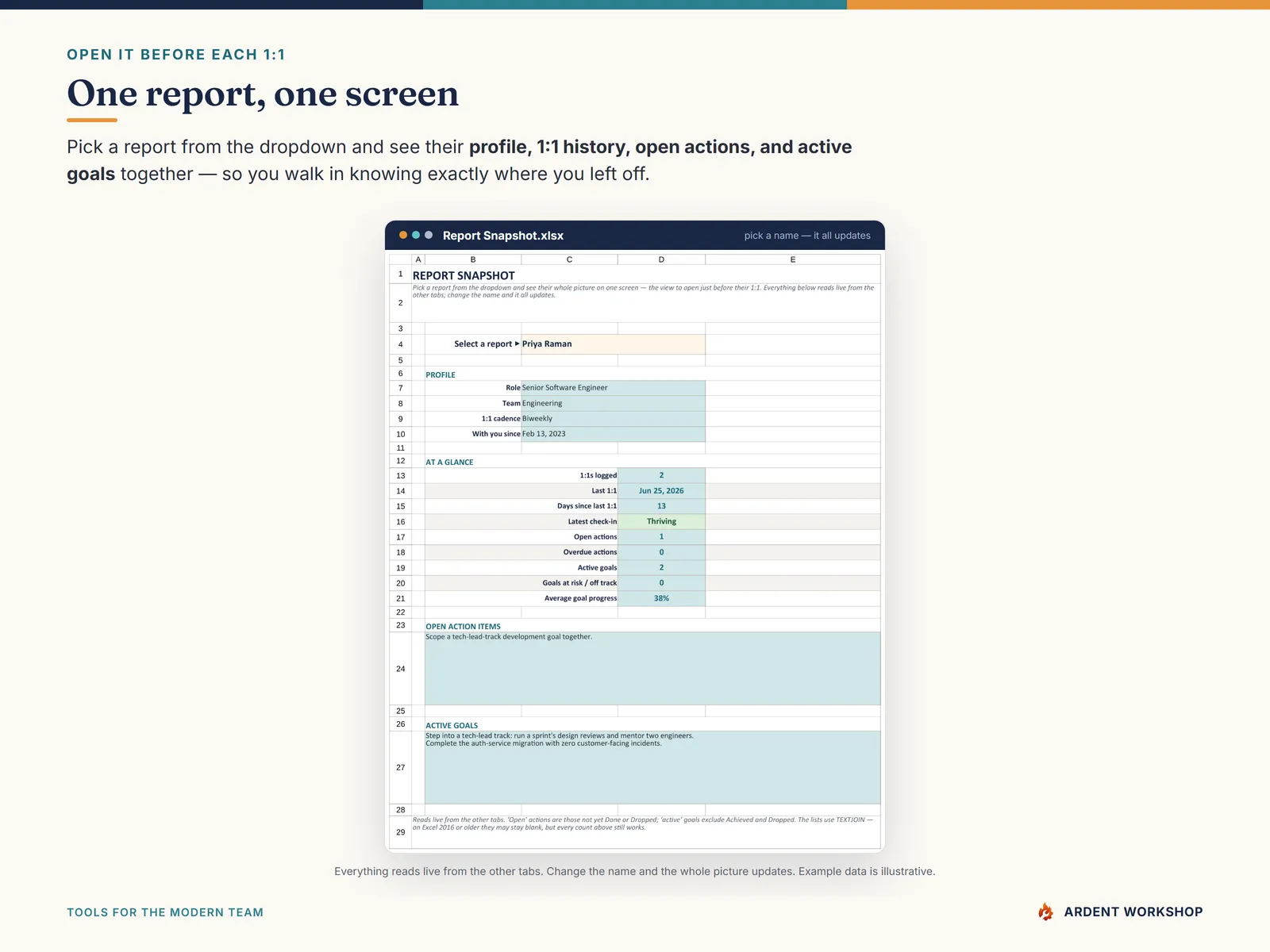Click the 'Senior Software Engineer' role cell

(613, 388)
